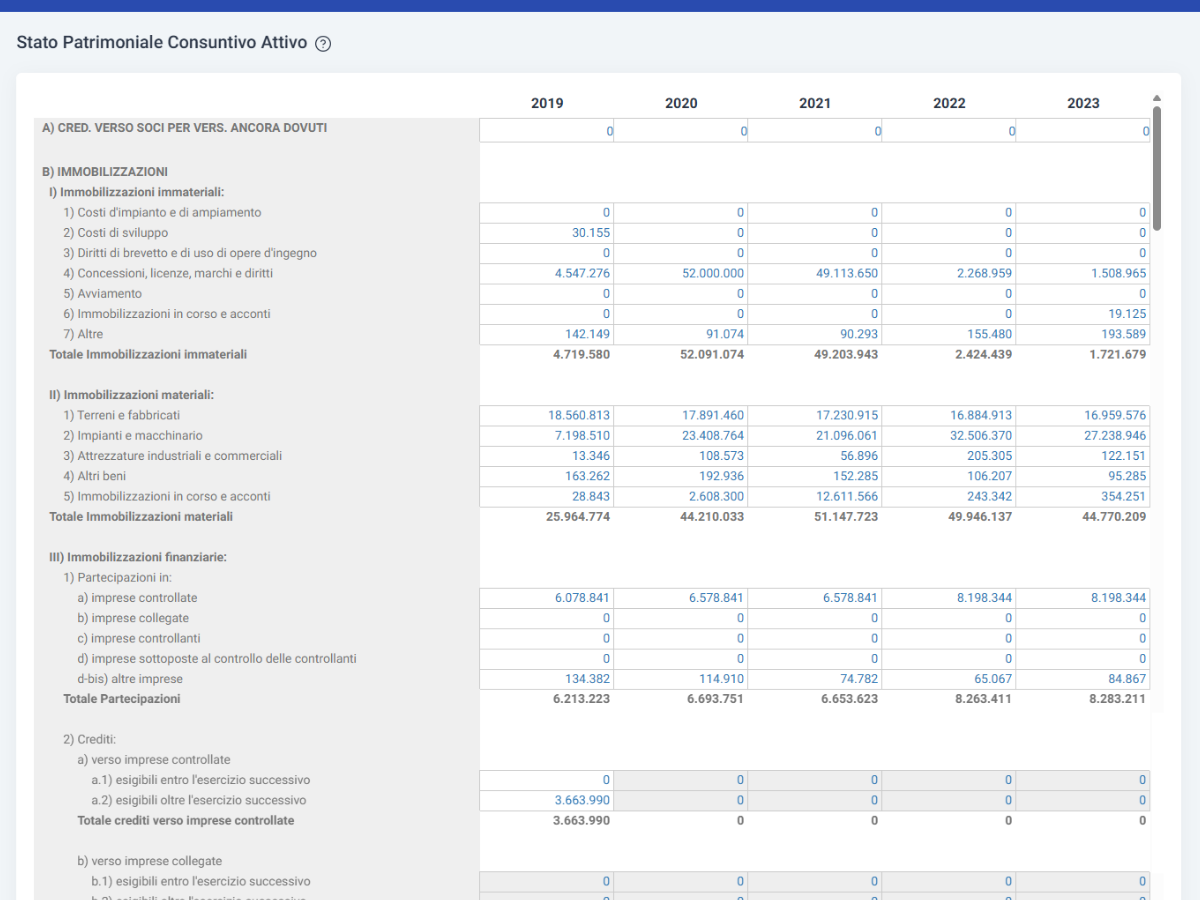Select 2022 Impianti e macchinario field 32.506.370

949,436
